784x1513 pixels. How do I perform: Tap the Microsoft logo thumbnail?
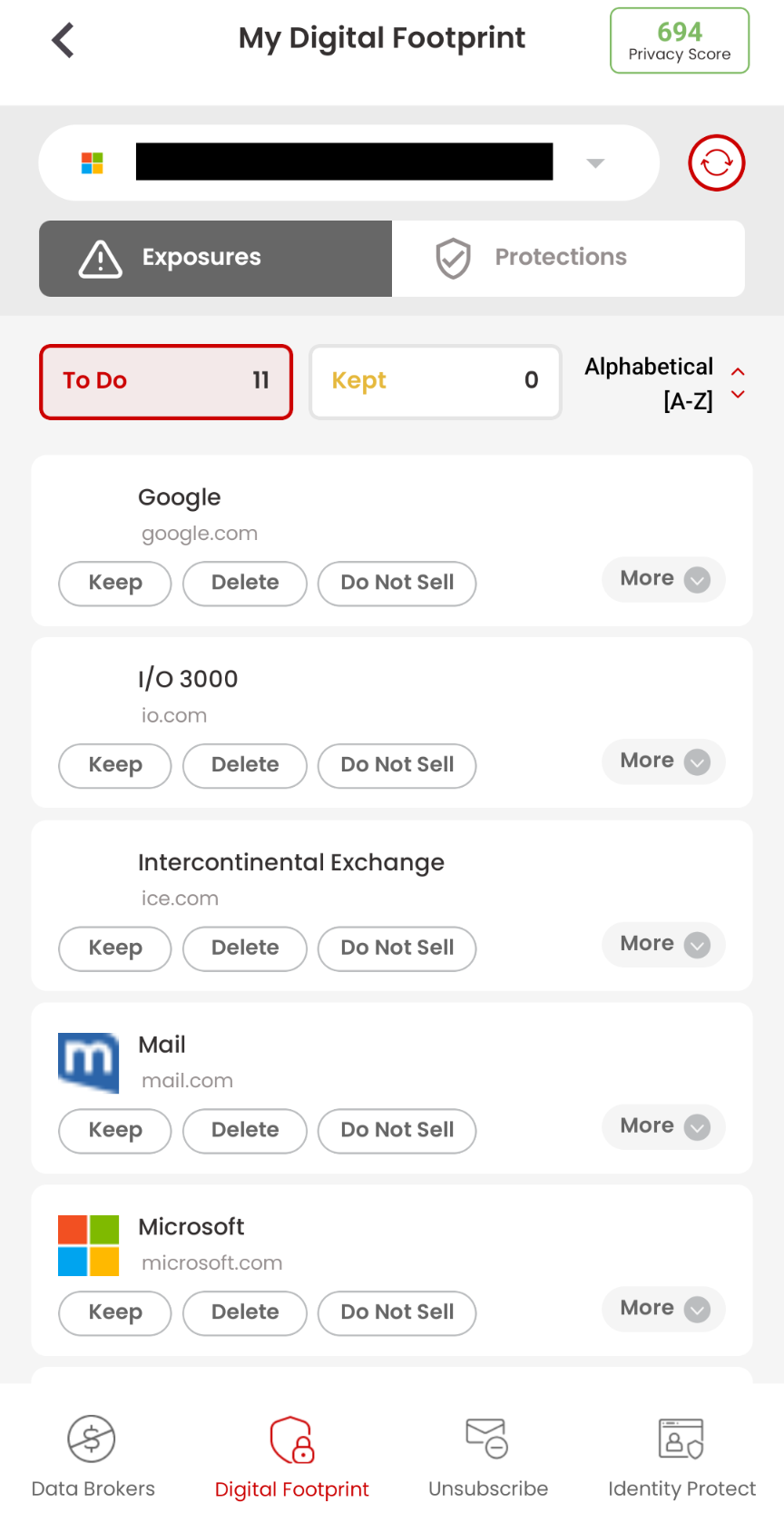click(89, 1245)
